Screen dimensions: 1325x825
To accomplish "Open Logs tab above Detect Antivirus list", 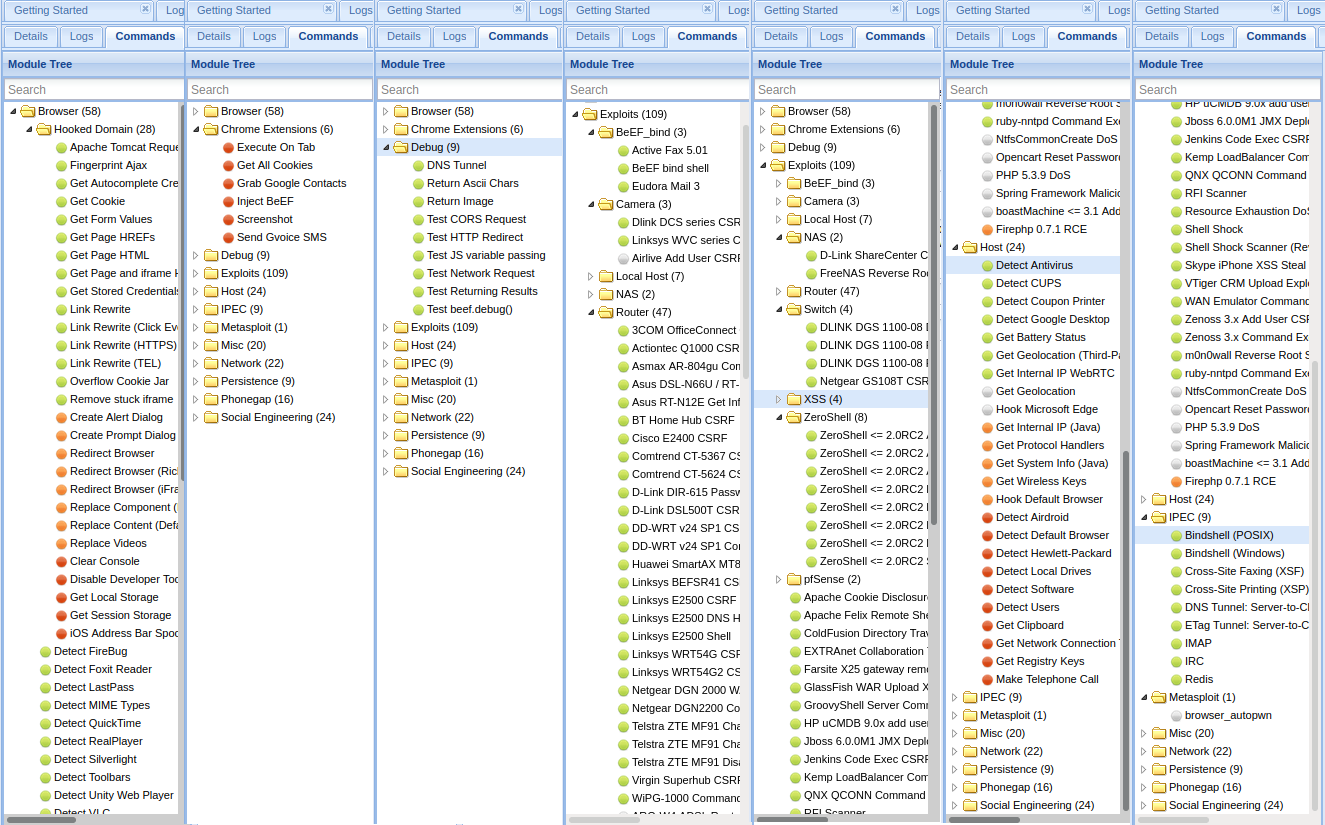I will [1024, 36].
